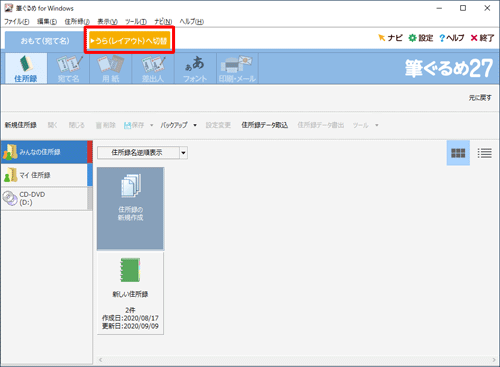Click the 削除 delete button
The width and height of the screenshot is (500, 367).
click(x=106, y=125)
